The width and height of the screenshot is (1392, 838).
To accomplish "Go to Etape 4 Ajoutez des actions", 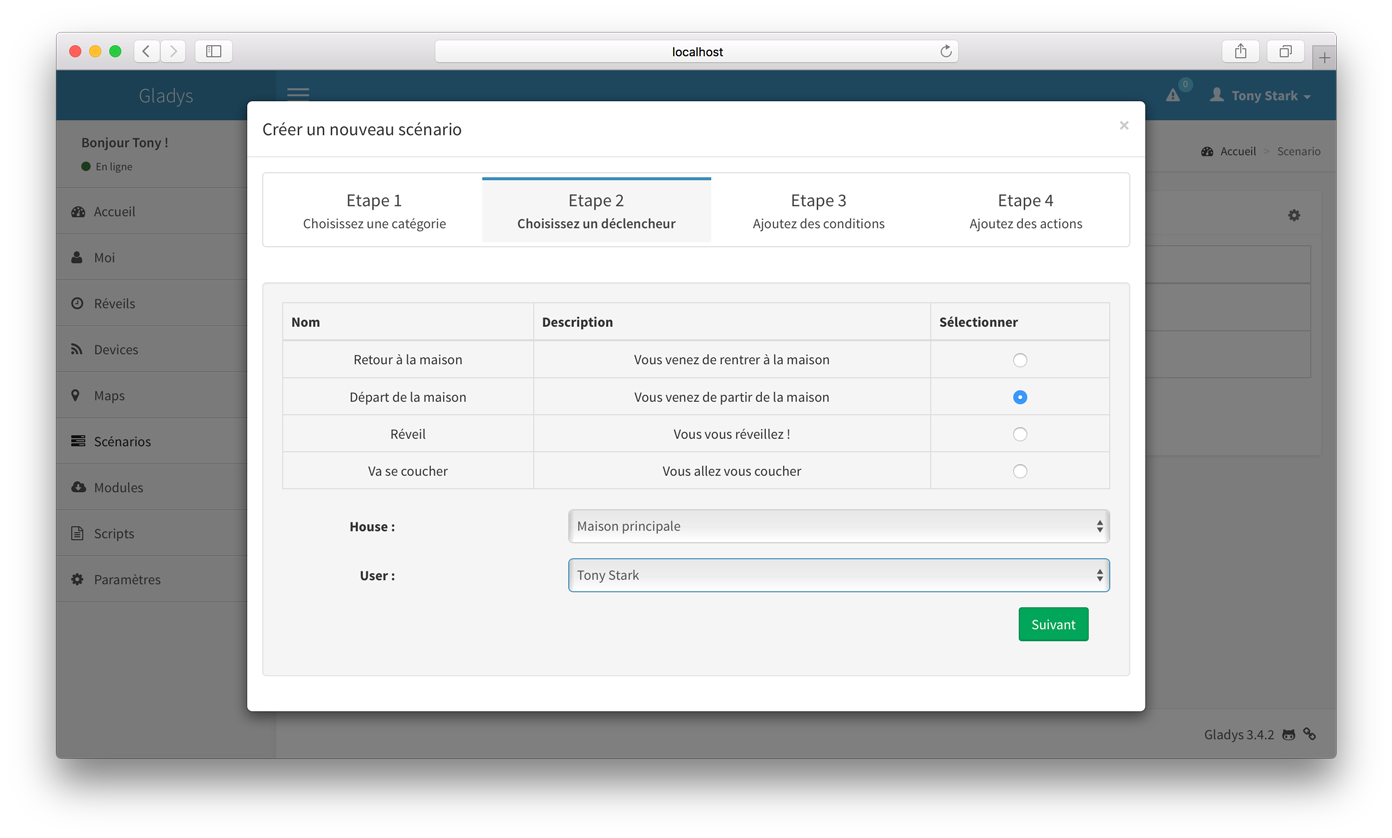I will click(x=1026, y=210).
